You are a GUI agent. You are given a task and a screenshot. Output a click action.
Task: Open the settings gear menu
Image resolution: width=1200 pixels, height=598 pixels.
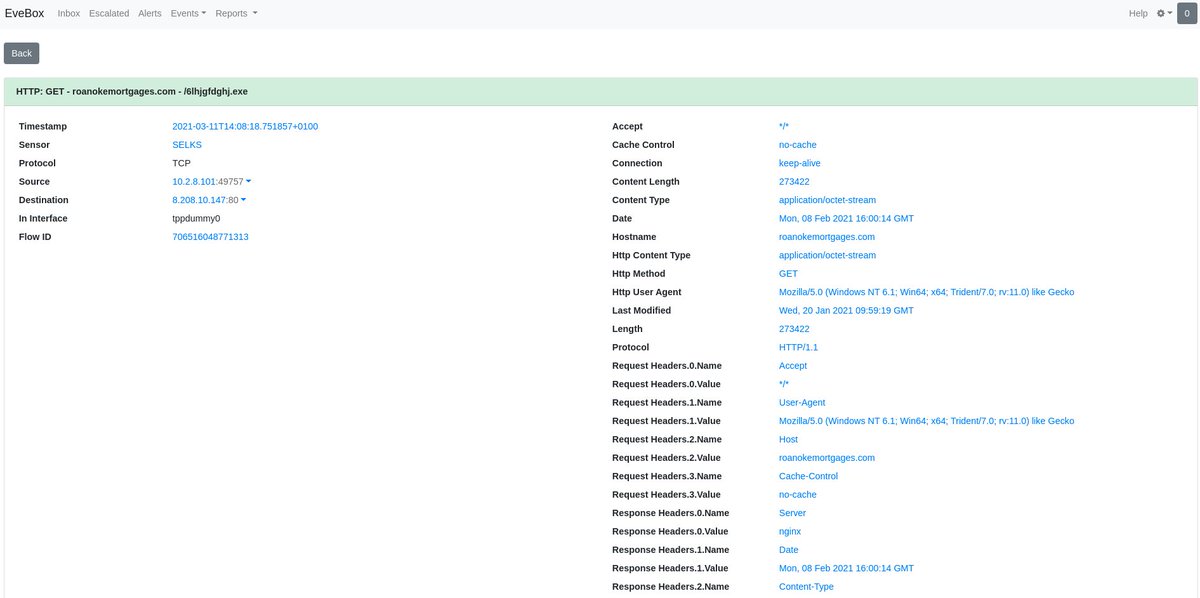tap(1164, 13)
